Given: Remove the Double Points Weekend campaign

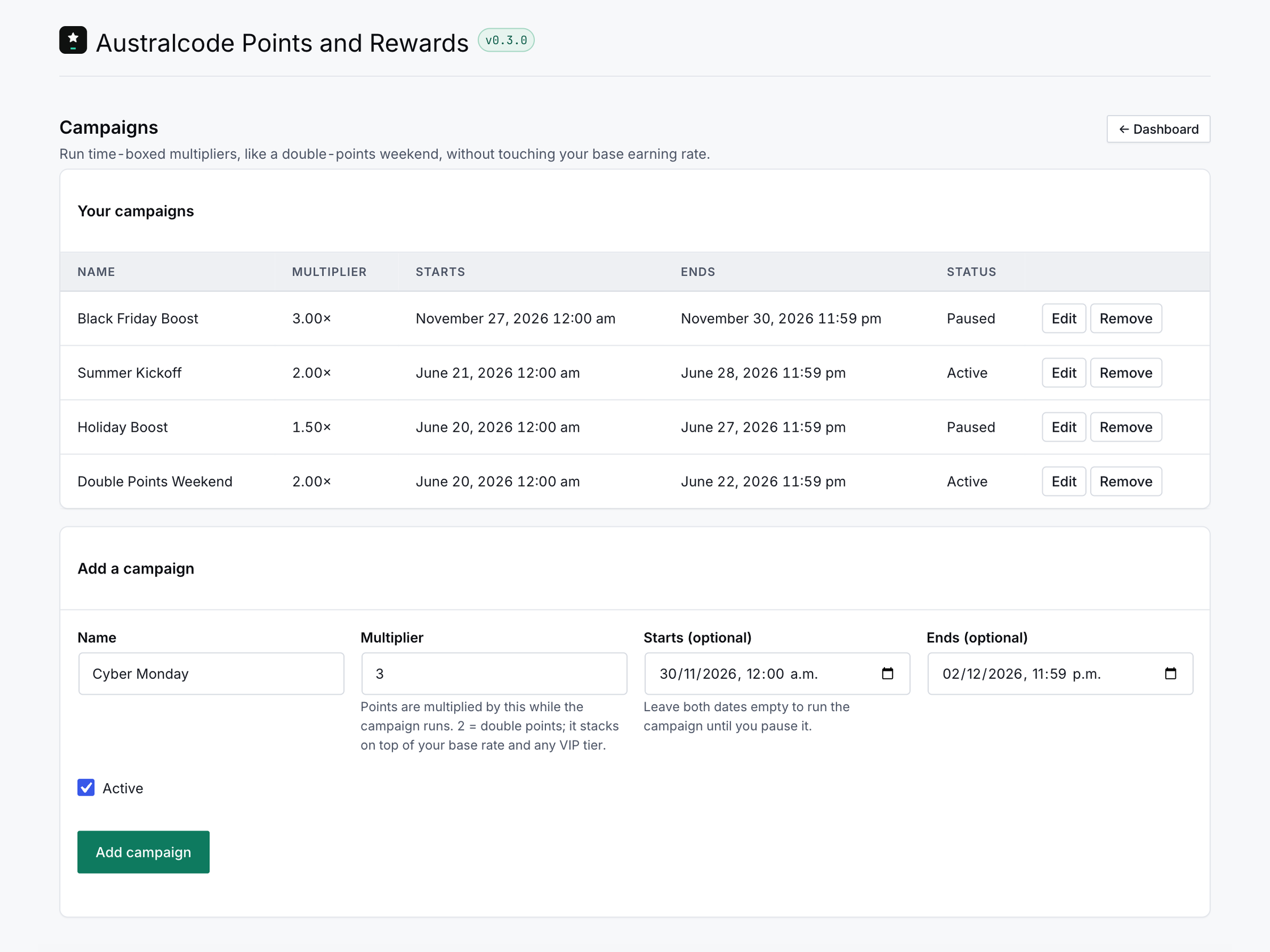Looking at the screenshot, I should (1125, 482).
